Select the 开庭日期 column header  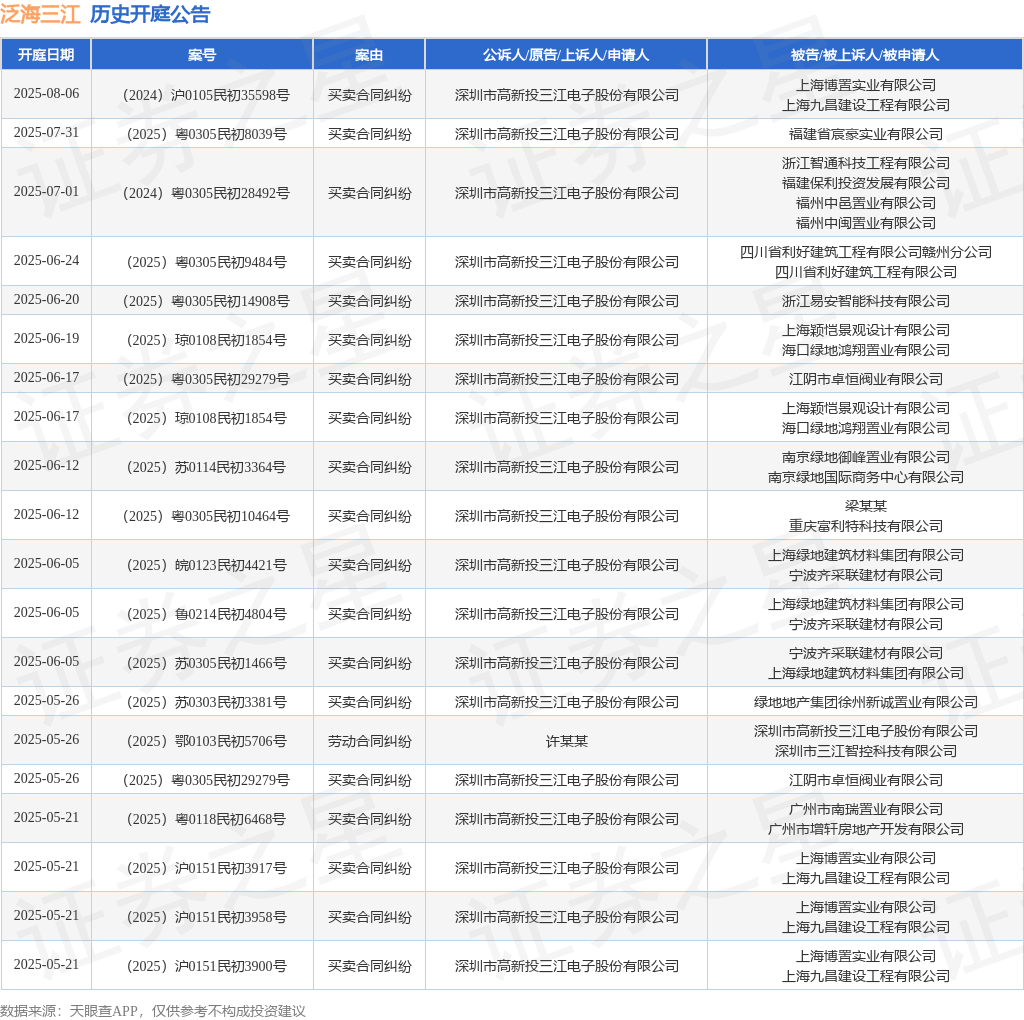(46, 55)
